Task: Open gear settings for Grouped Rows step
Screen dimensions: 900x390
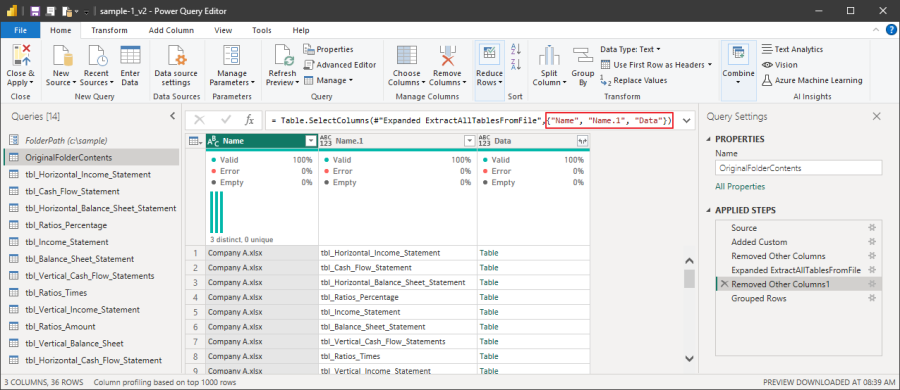Action: pyautogui.click(x=872, y=299)
